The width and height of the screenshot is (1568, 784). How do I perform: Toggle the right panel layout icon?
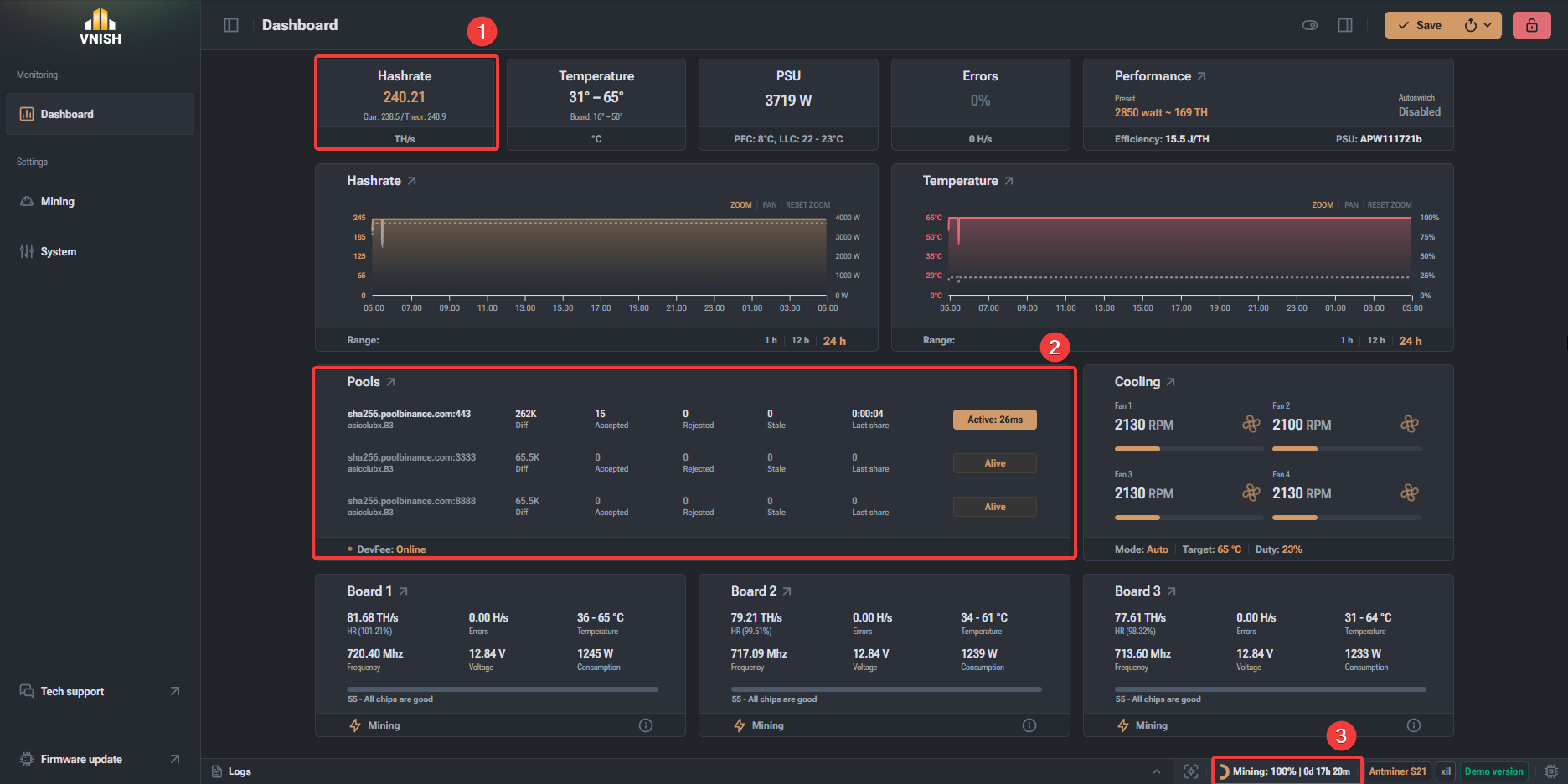[x=1345, y=25]
